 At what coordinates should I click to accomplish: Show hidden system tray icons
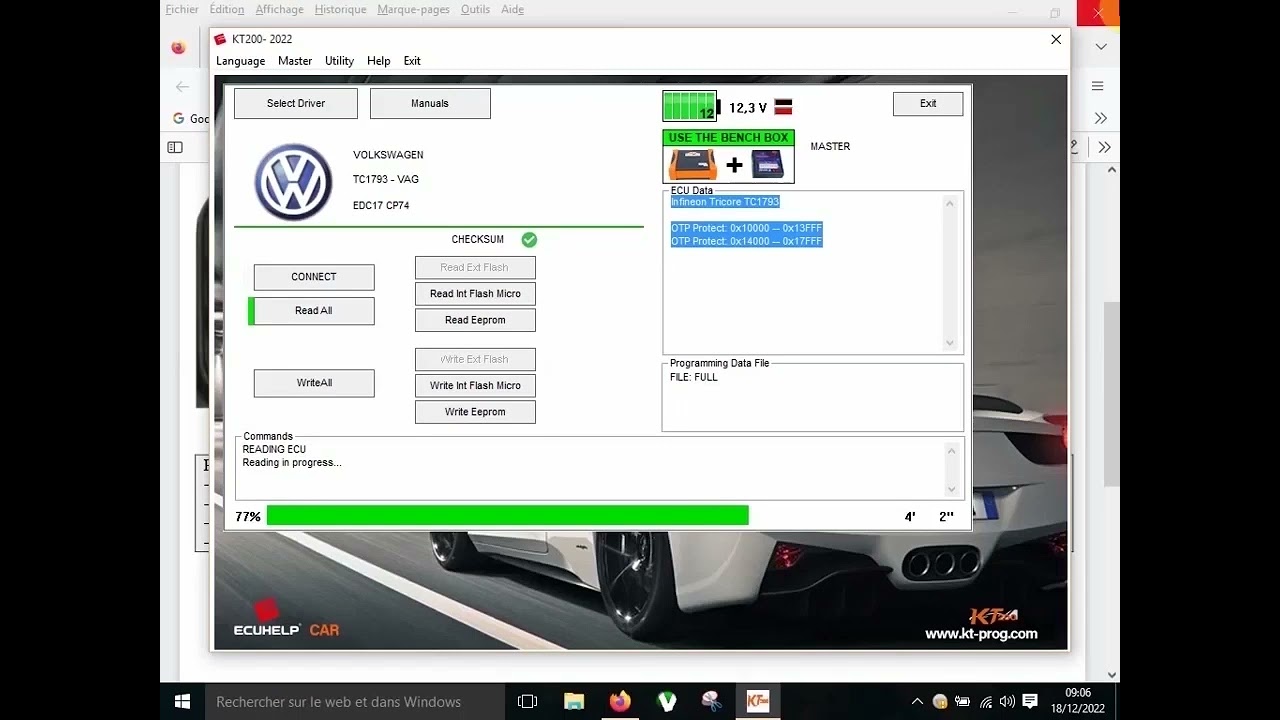(917, 702)
